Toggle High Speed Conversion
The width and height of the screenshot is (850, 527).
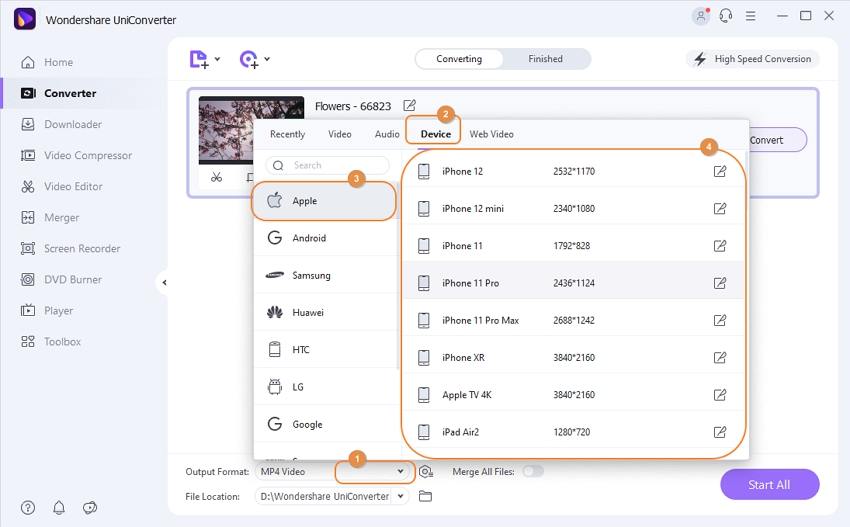(753, 59)
